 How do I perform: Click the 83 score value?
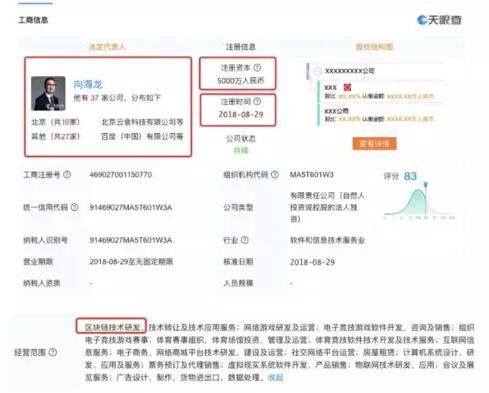tap(410, 176)
